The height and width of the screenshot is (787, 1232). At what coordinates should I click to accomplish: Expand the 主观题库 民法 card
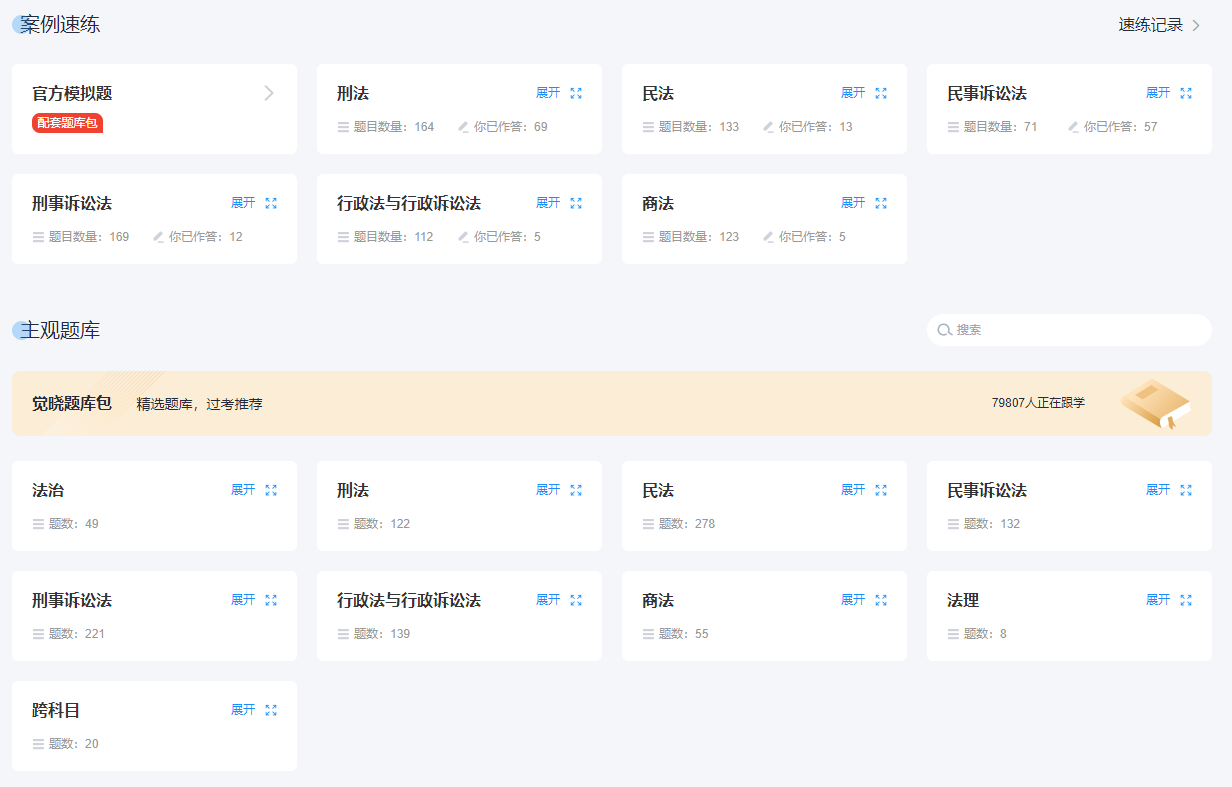853,490
